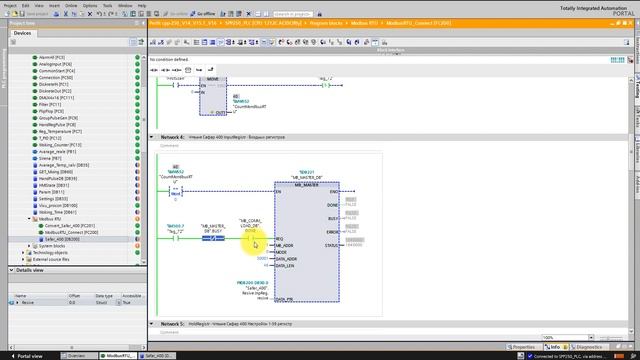The image size is (640, 360).
Task: Click the Block interface bar
Action: coord(391,50)
